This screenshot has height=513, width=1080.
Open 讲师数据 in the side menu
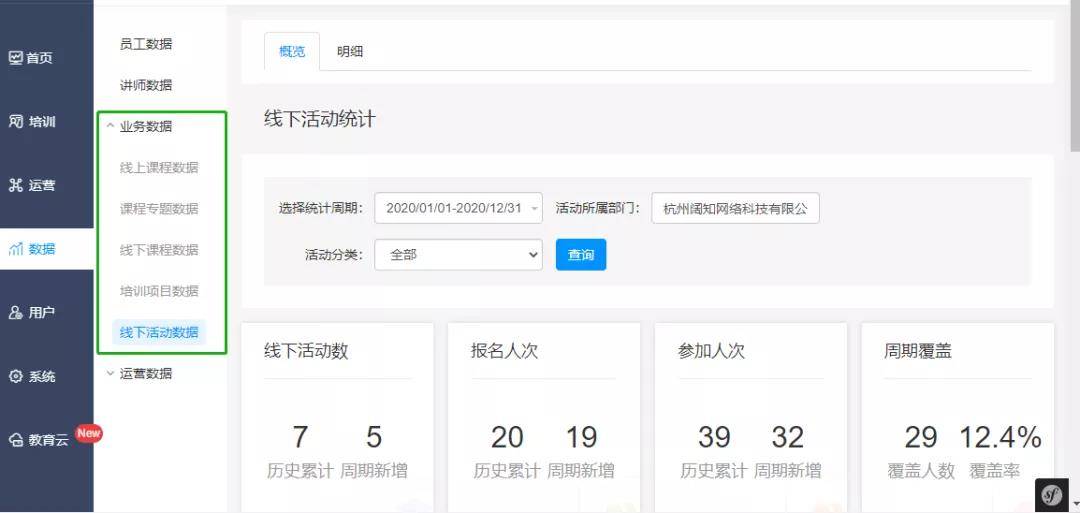coord(146,85)
